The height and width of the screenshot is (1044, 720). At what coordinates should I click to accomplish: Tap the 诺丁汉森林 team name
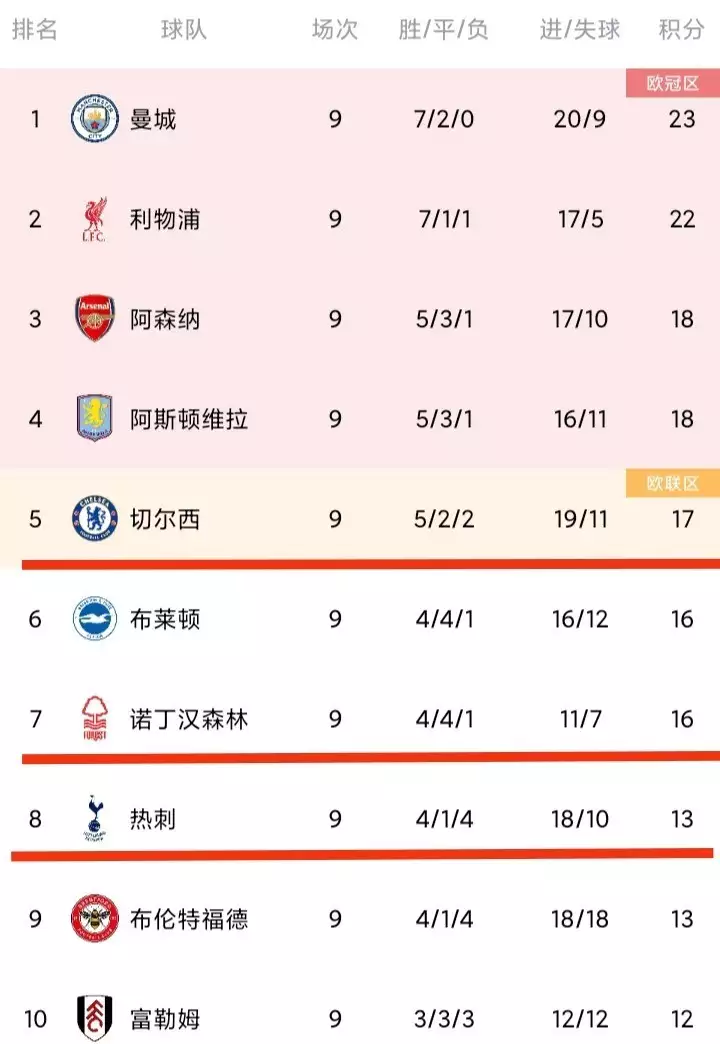point(189,719)
